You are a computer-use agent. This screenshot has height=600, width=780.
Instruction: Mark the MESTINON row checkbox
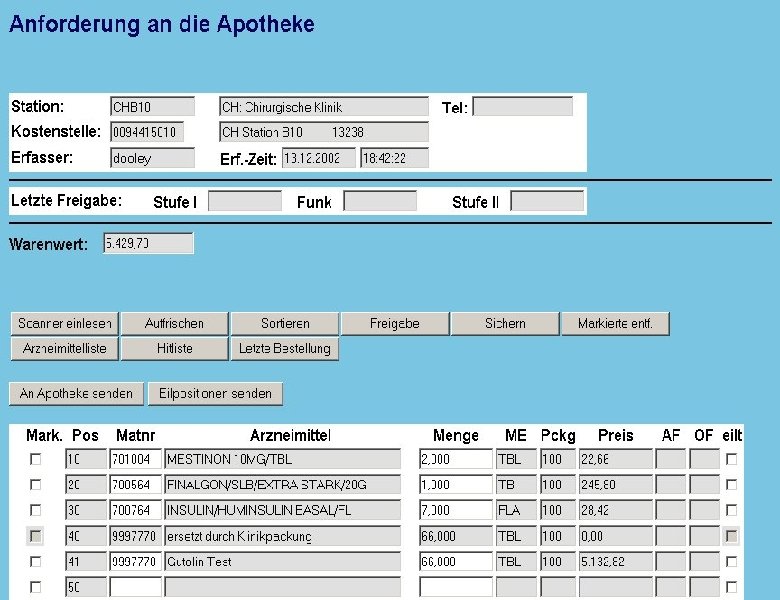point(35,459)
